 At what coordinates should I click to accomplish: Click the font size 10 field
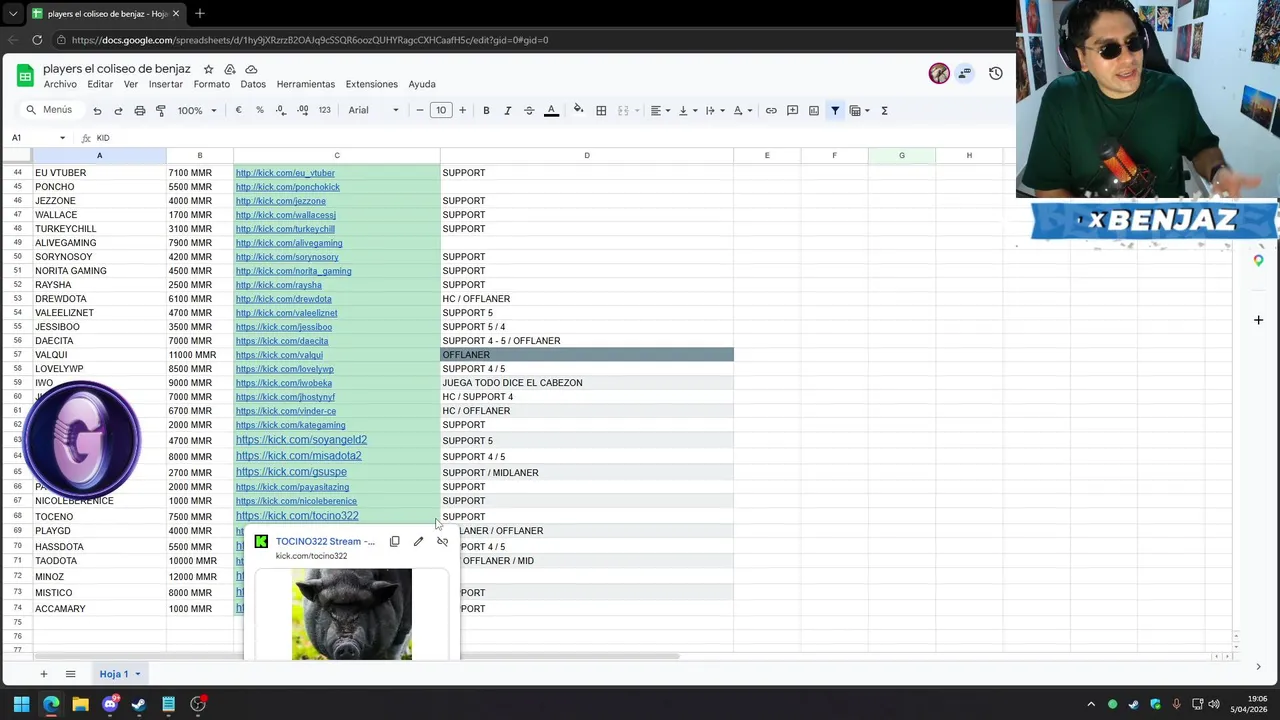(x=441, y=111)
